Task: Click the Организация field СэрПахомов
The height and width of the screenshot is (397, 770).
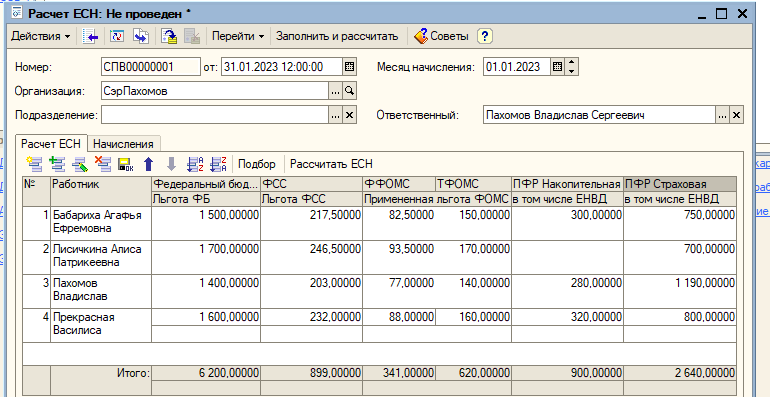Action: pyautogui.click(x=215, y=91)
